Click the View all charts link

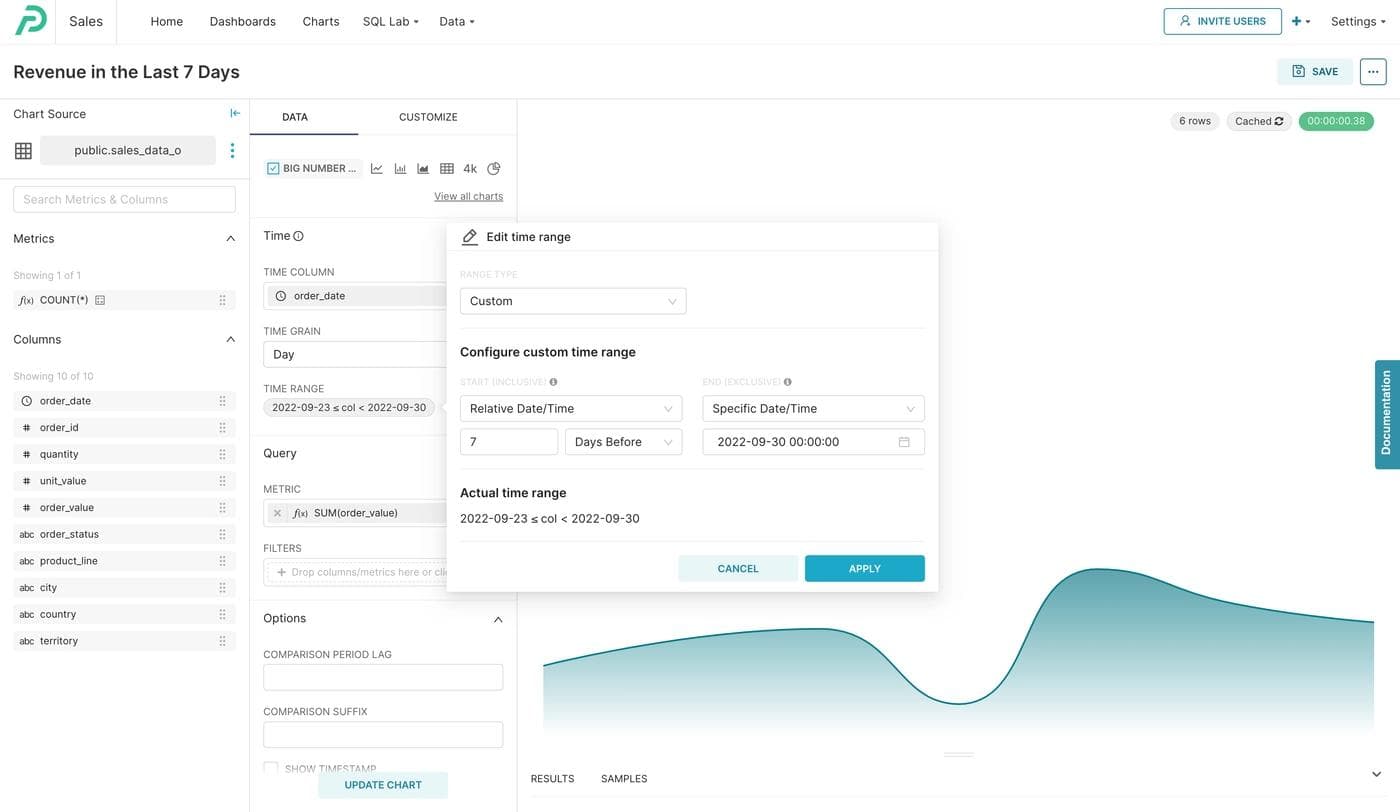[x=468, y=196]
